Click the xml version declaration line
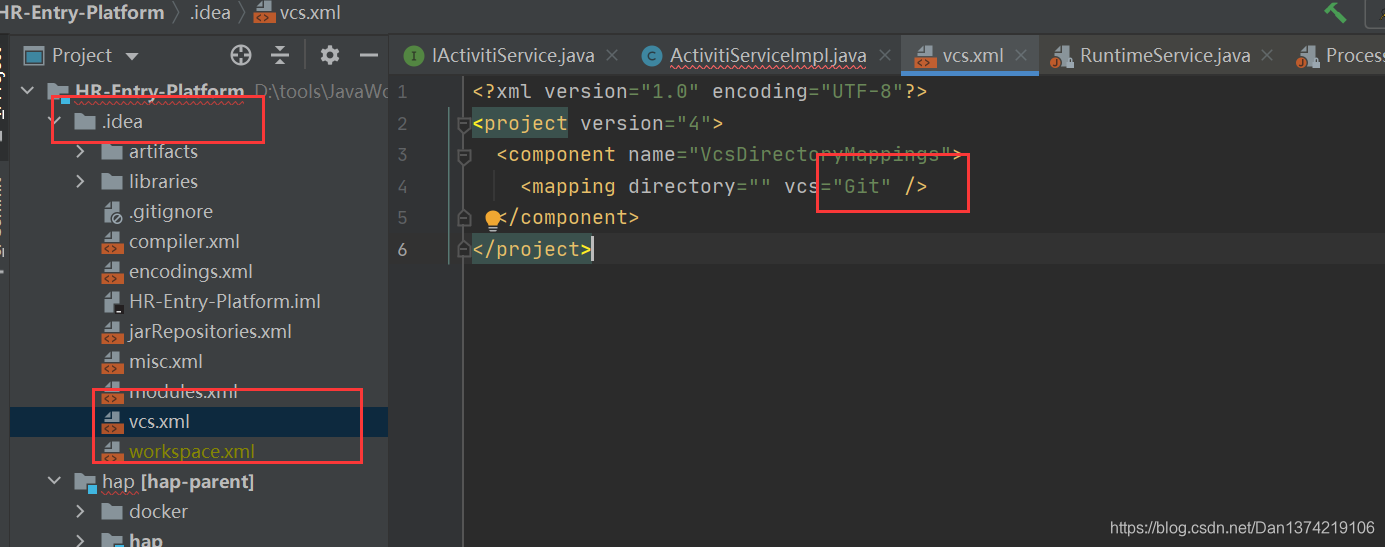 pyautogui.click(x=700, y=92)
